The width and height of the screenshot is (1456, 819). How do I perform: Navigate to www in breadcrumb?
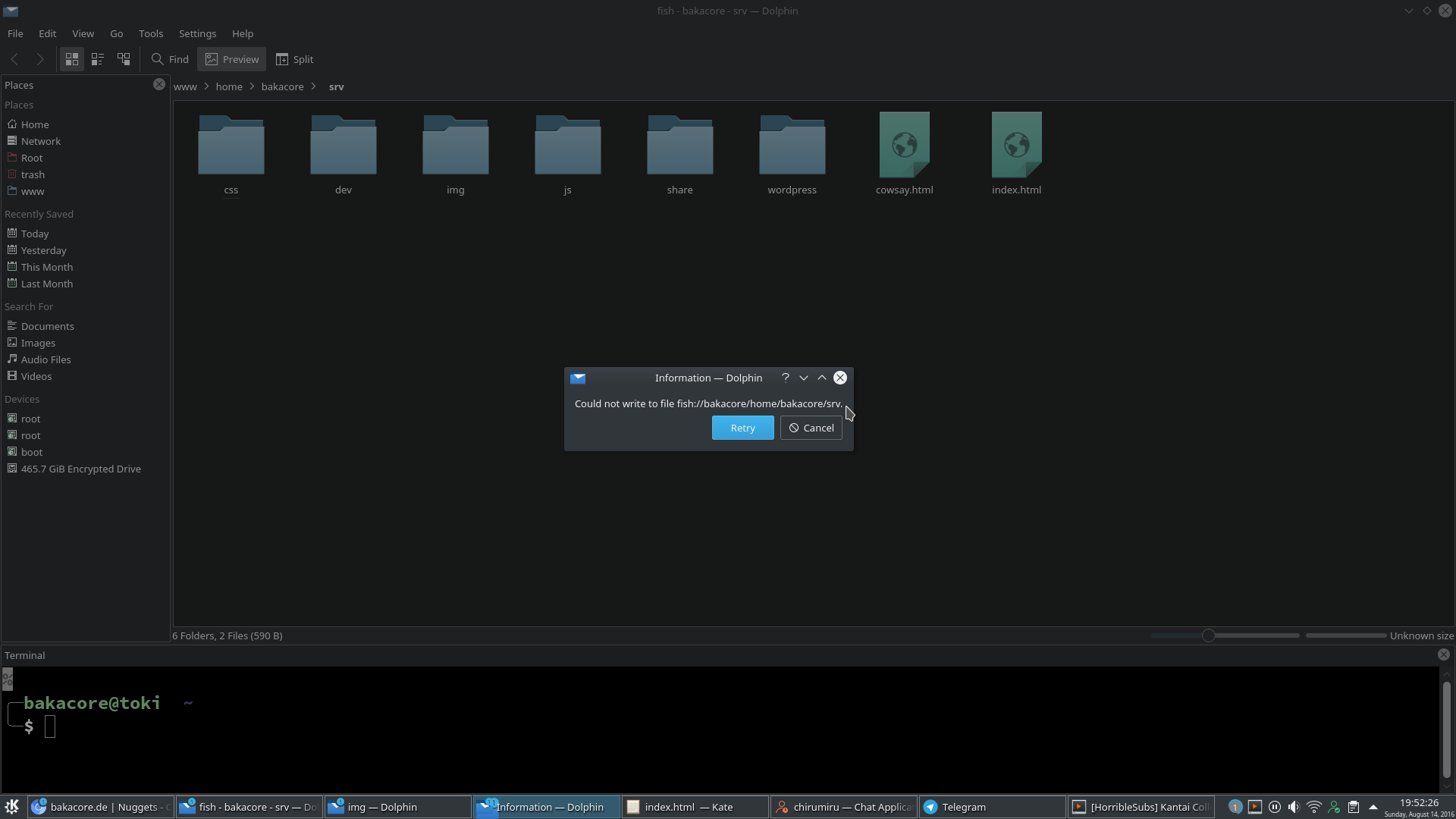185,86
